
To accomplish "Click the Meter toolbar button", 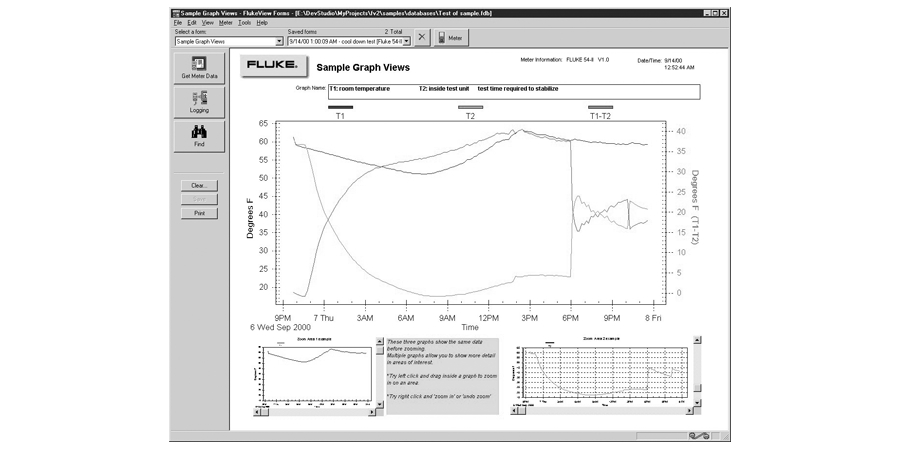I will [x=451, y=38].
